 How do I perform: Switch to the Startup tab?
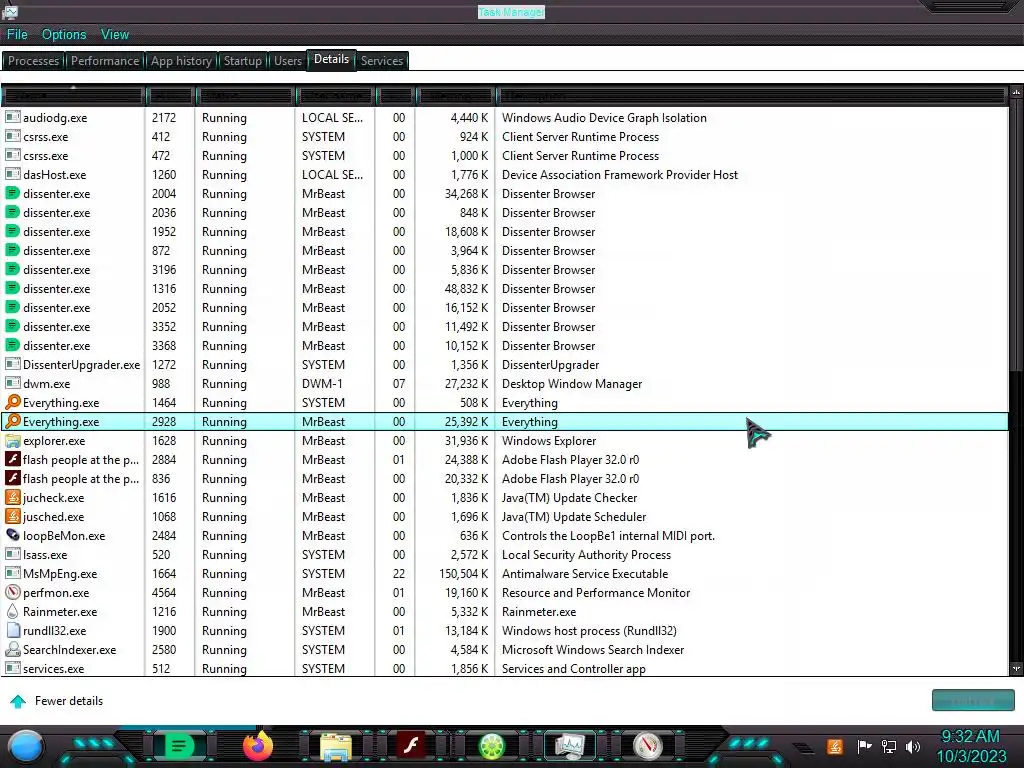click(x=242, y=61)
